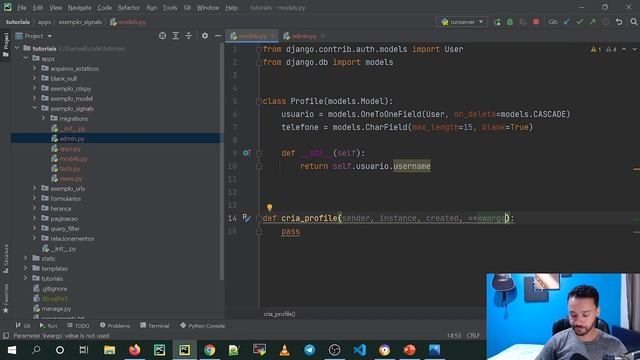
Task: Open the Terminal tool window
Action: coord(155,326)
